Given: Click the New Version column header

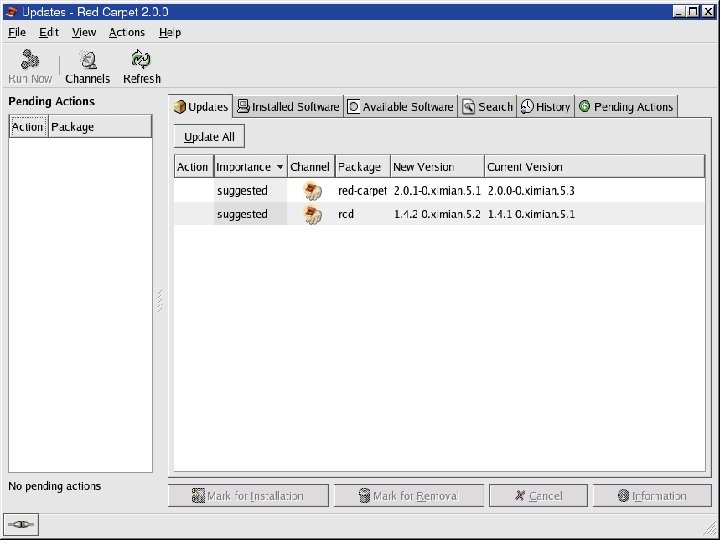Looking at the screenshot, I should [x=437, y=167].
